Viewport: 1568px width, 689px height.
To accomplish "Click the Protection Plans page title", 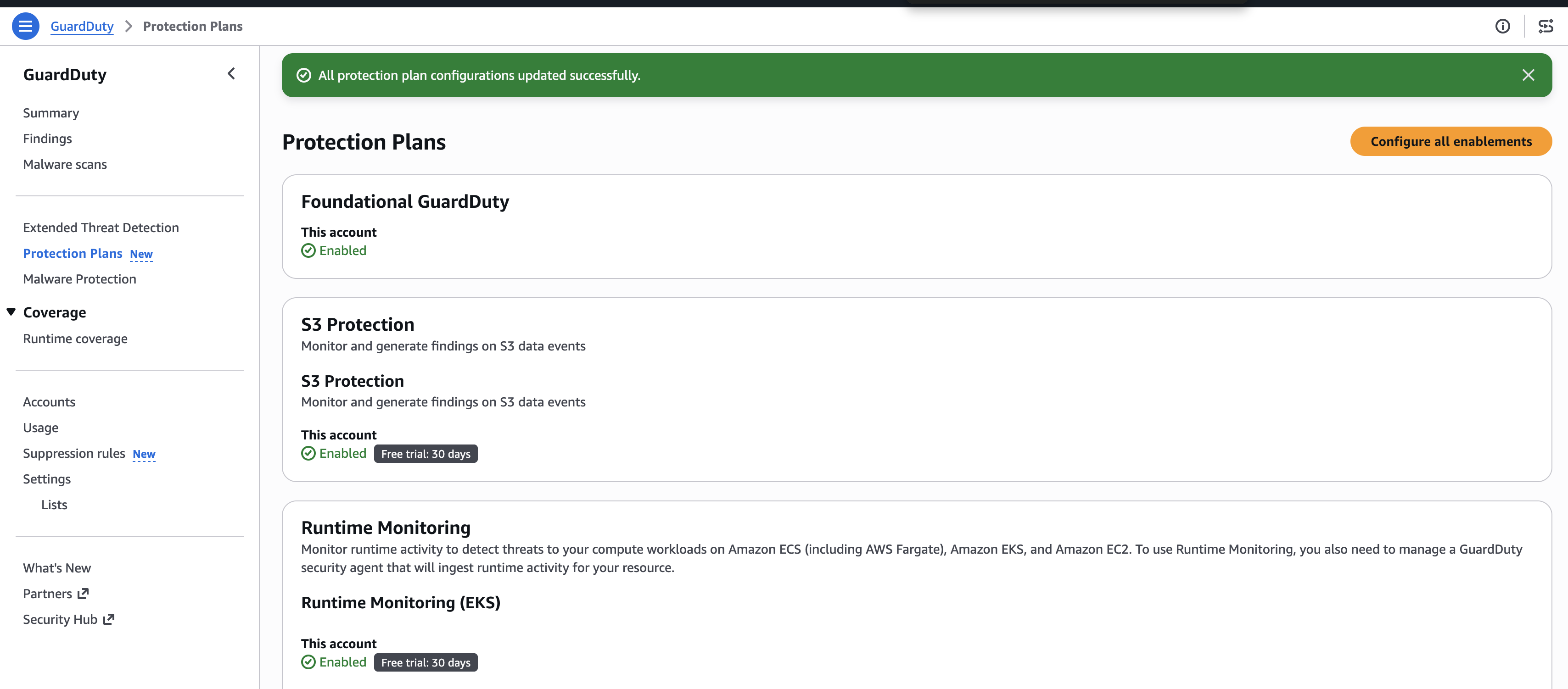I will (x=364, y=142).
